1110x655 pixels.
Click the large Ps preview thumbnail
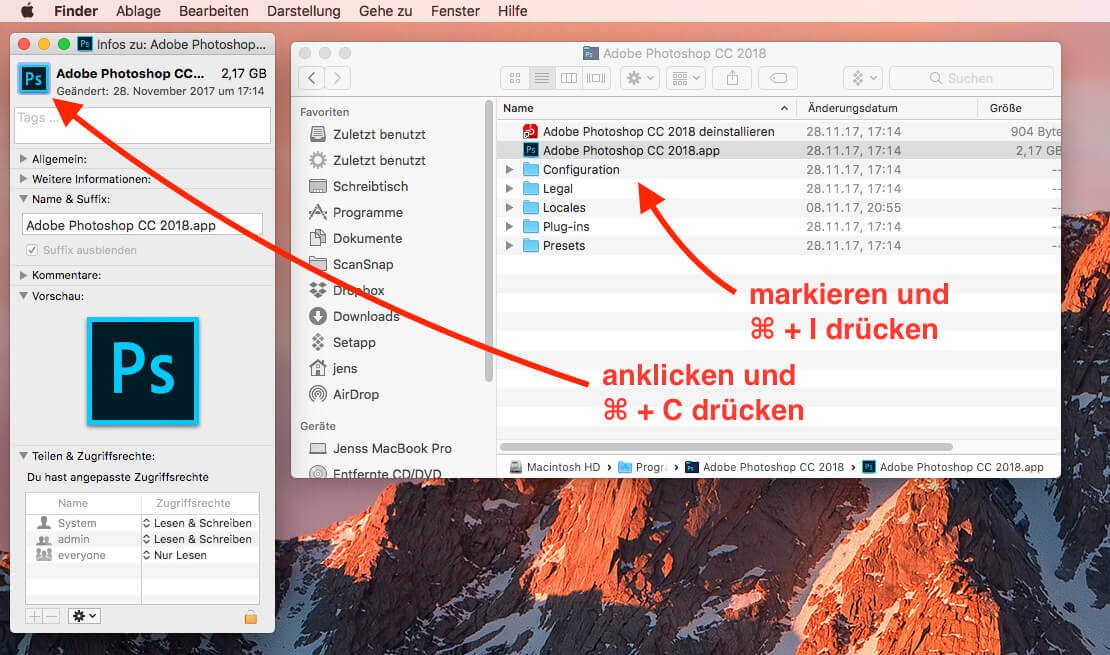point(143,371)
